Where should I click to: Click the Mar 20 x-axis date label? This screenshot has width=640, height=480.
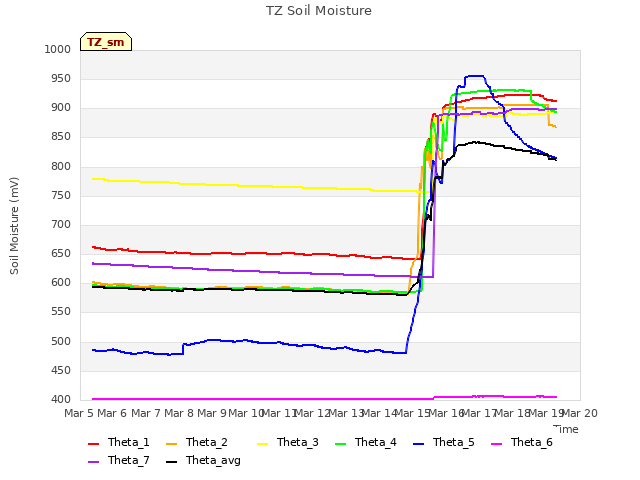[580, 413]
